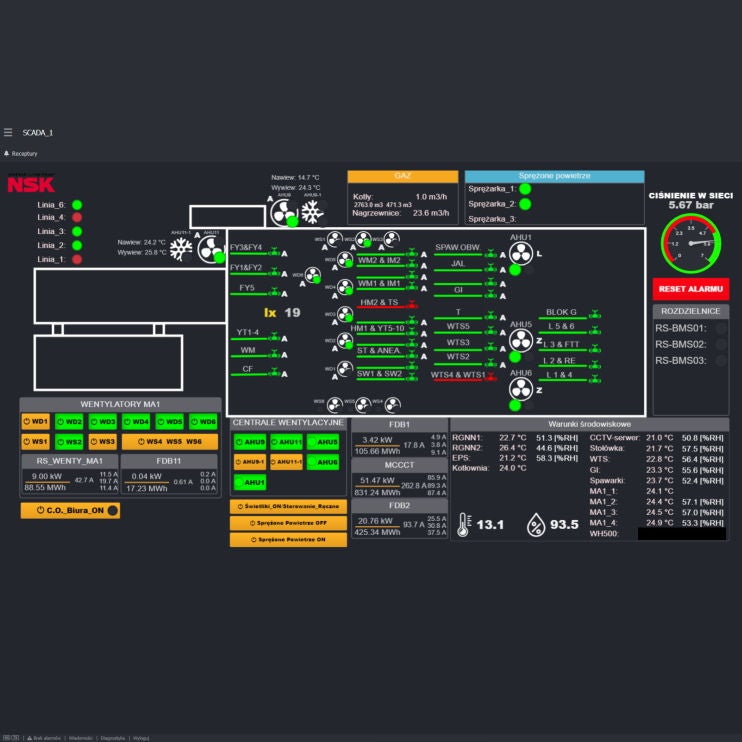Image resolution: width=742 pixels, height=742 pixels.
Task: Toggle the AHU9-1 unit button
Action: [x=249, y=462]
